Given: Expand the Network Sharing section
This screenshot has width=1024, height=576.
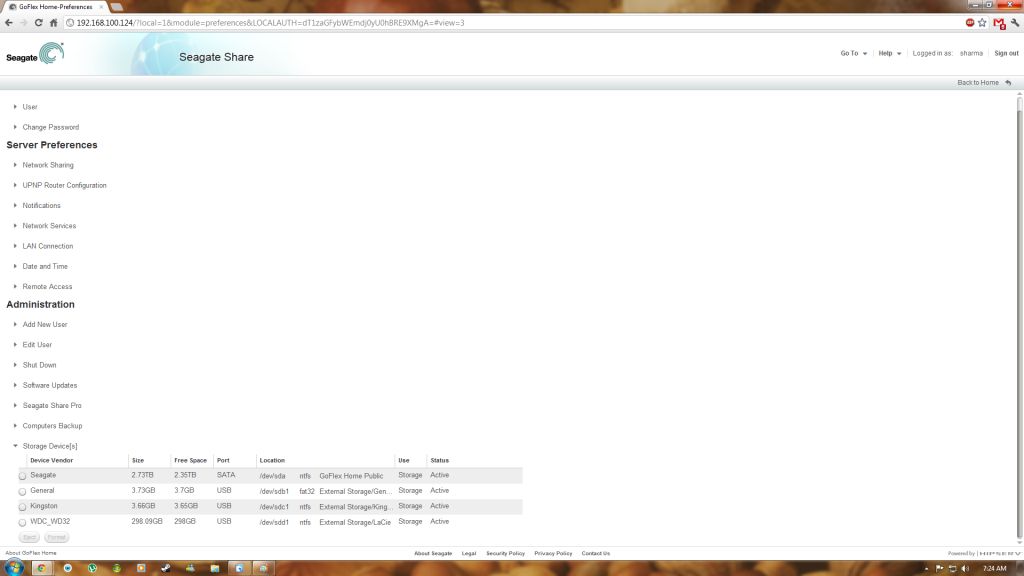Looking at the screenshot, I should click(x=48, y=165).
